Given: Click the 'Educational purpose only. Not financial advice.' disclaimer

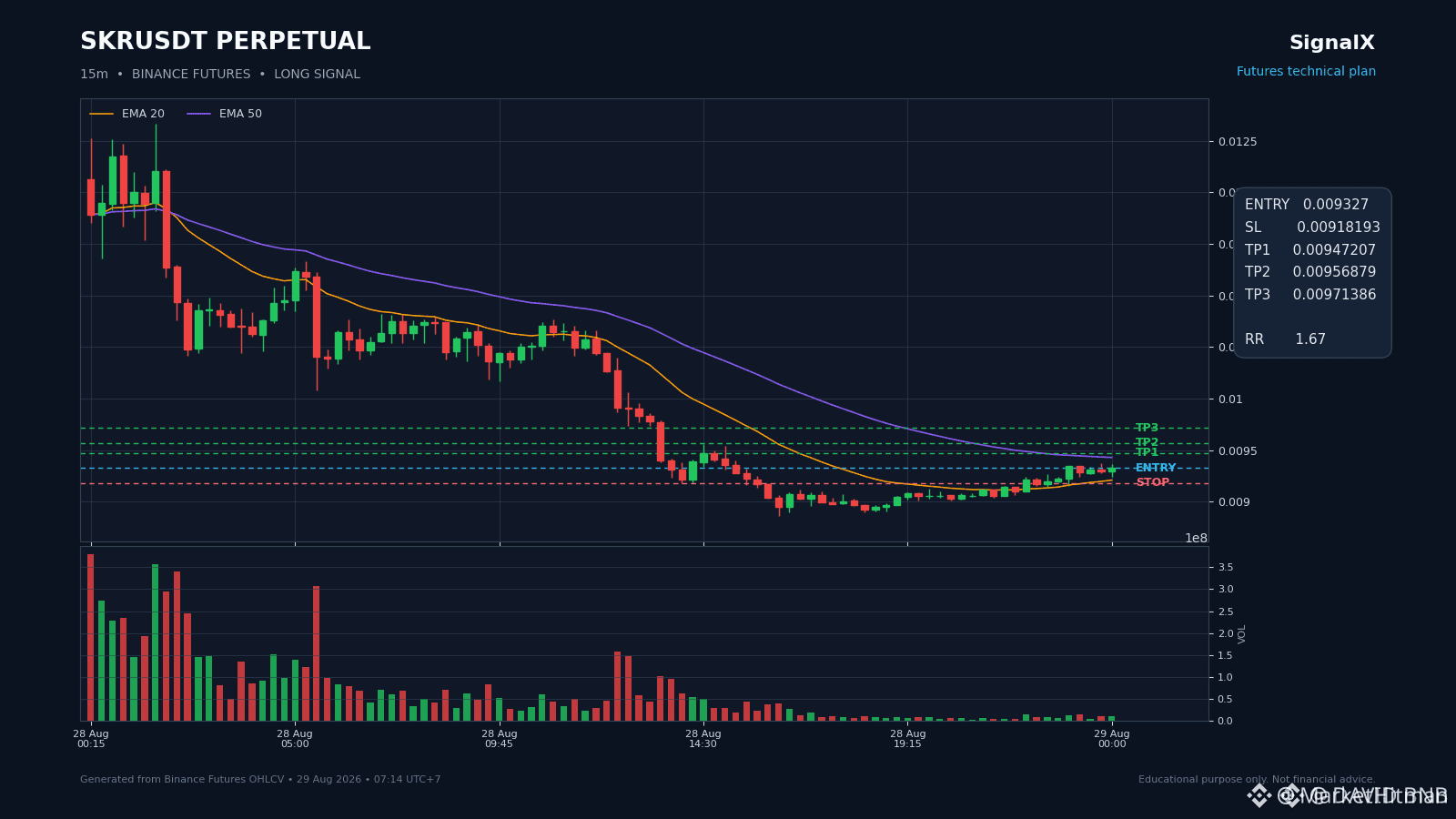Looking at the screenshot, I should [1257, 780].
